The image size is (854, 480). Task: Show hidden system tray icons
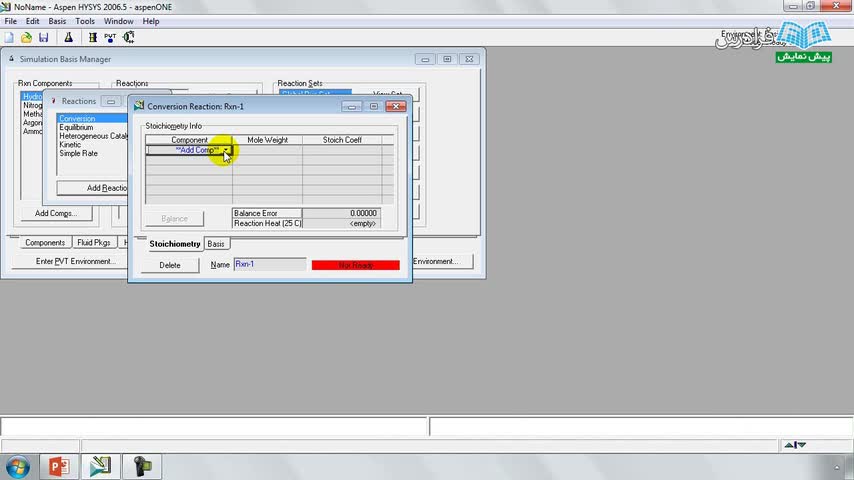pyautogui.click(x=837, y=467)
